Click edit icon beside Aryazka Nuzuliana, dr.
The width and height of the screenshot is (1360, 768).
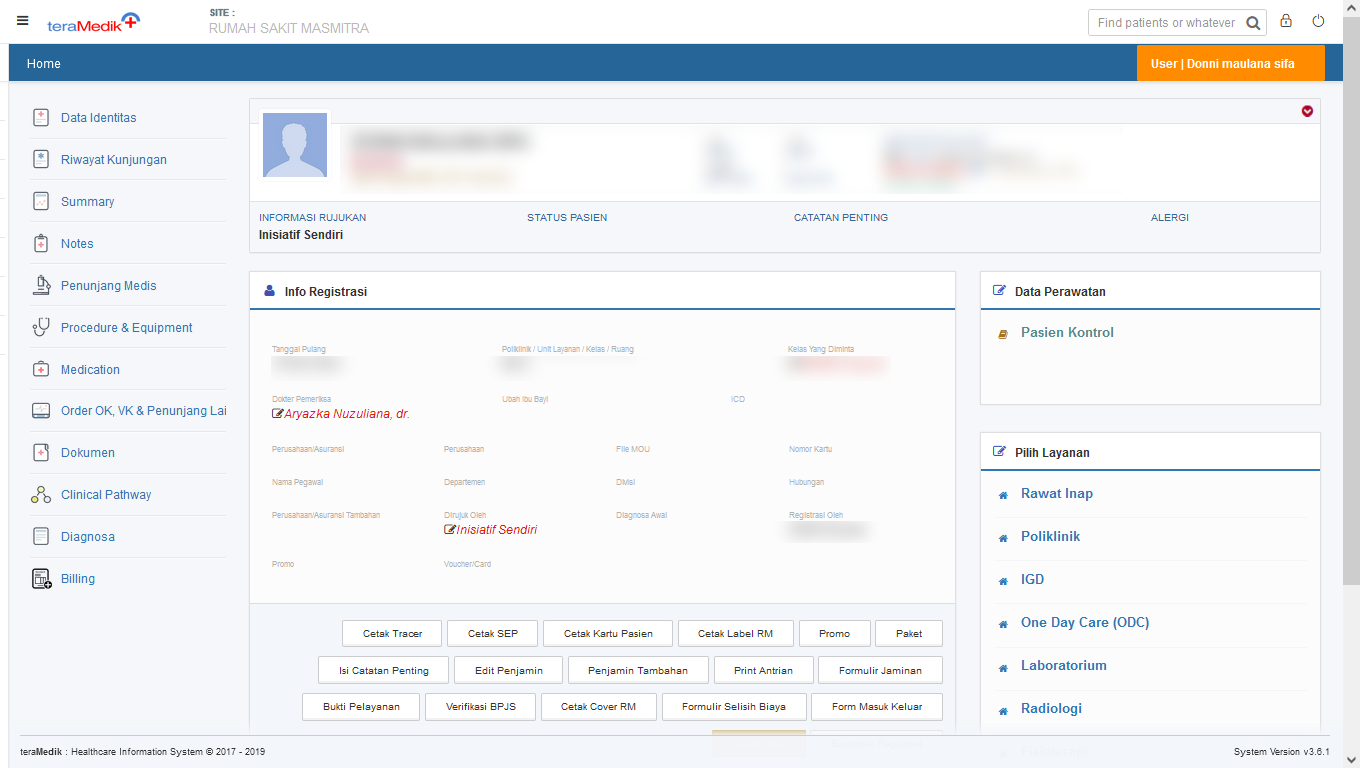pos(277,414)
